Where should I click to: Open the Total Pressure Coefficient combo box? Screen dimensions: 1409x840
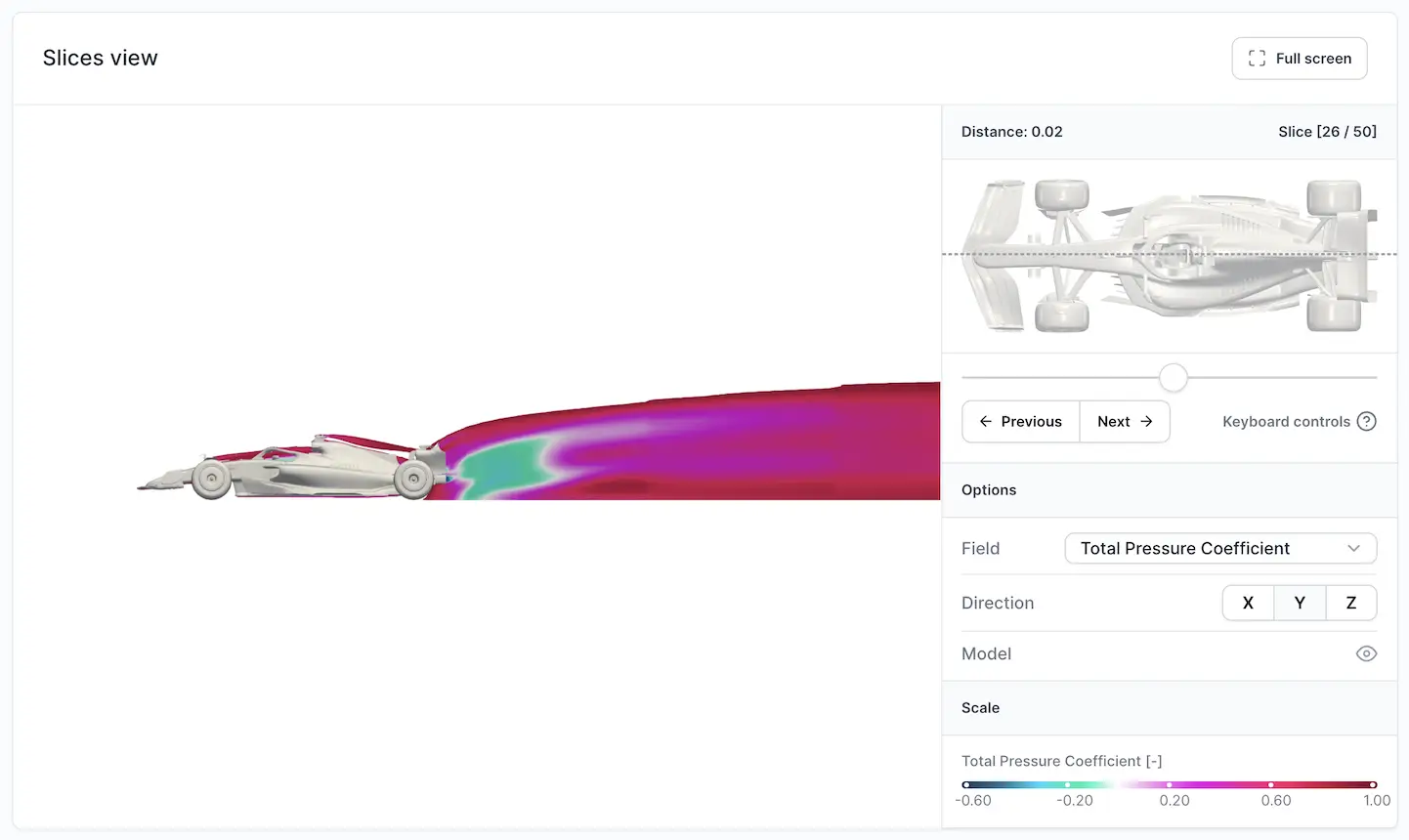[1202, 549]
